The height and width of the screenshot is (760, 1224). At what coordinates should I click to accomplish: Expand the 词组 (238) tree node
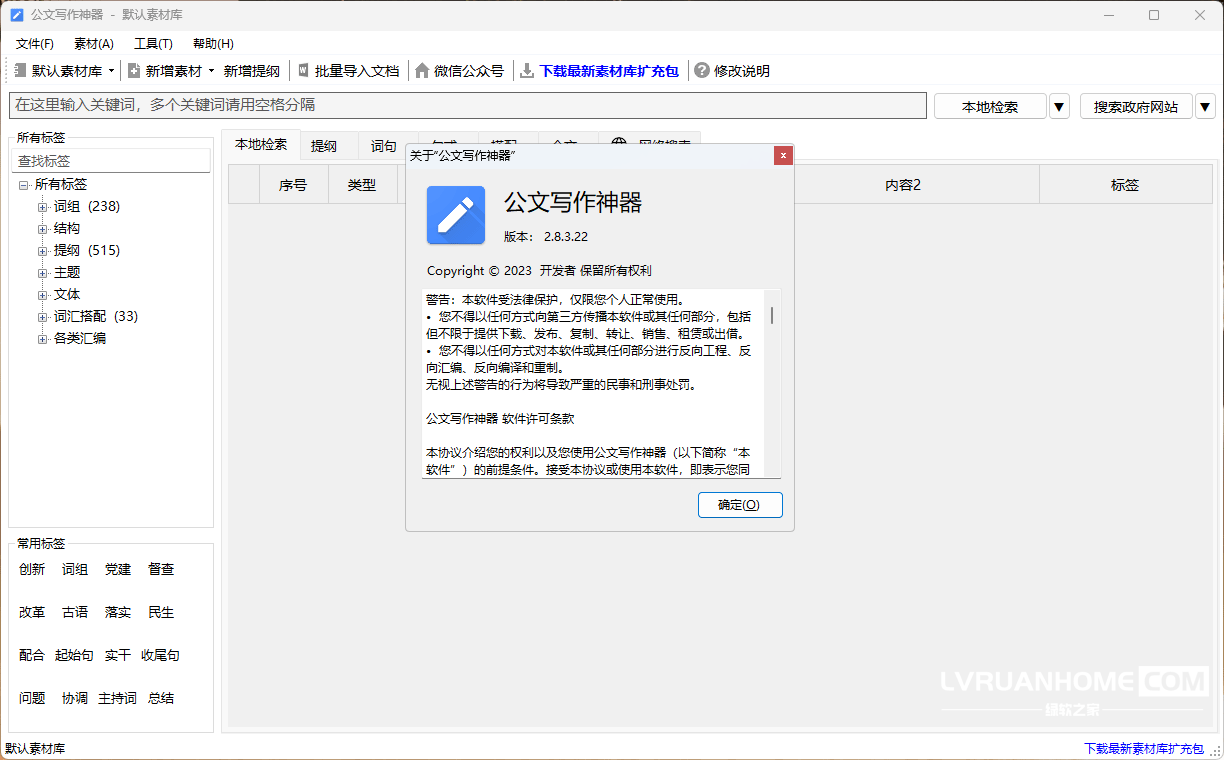point(42,207)
